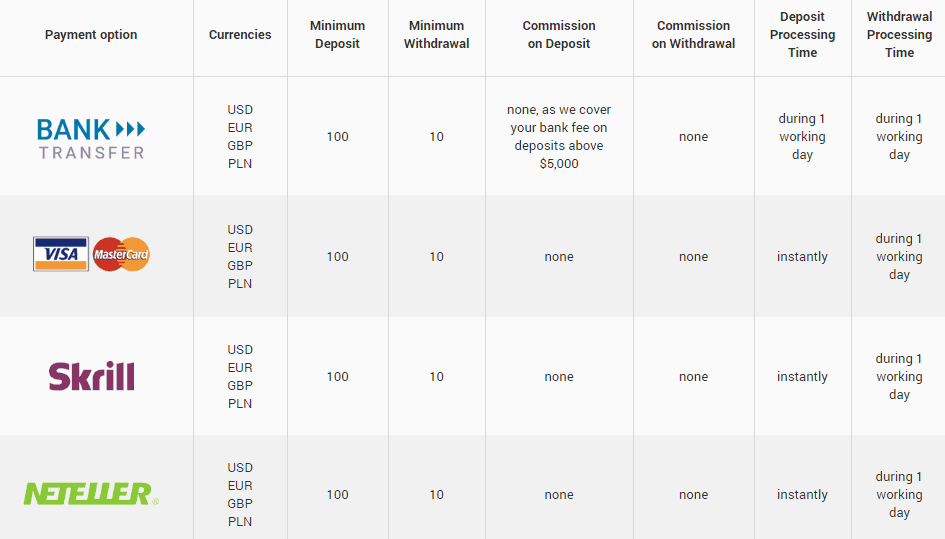Screen dimensions: 945x539
Task: Click the Visa row deposit processing time
Action: point(802,257)
